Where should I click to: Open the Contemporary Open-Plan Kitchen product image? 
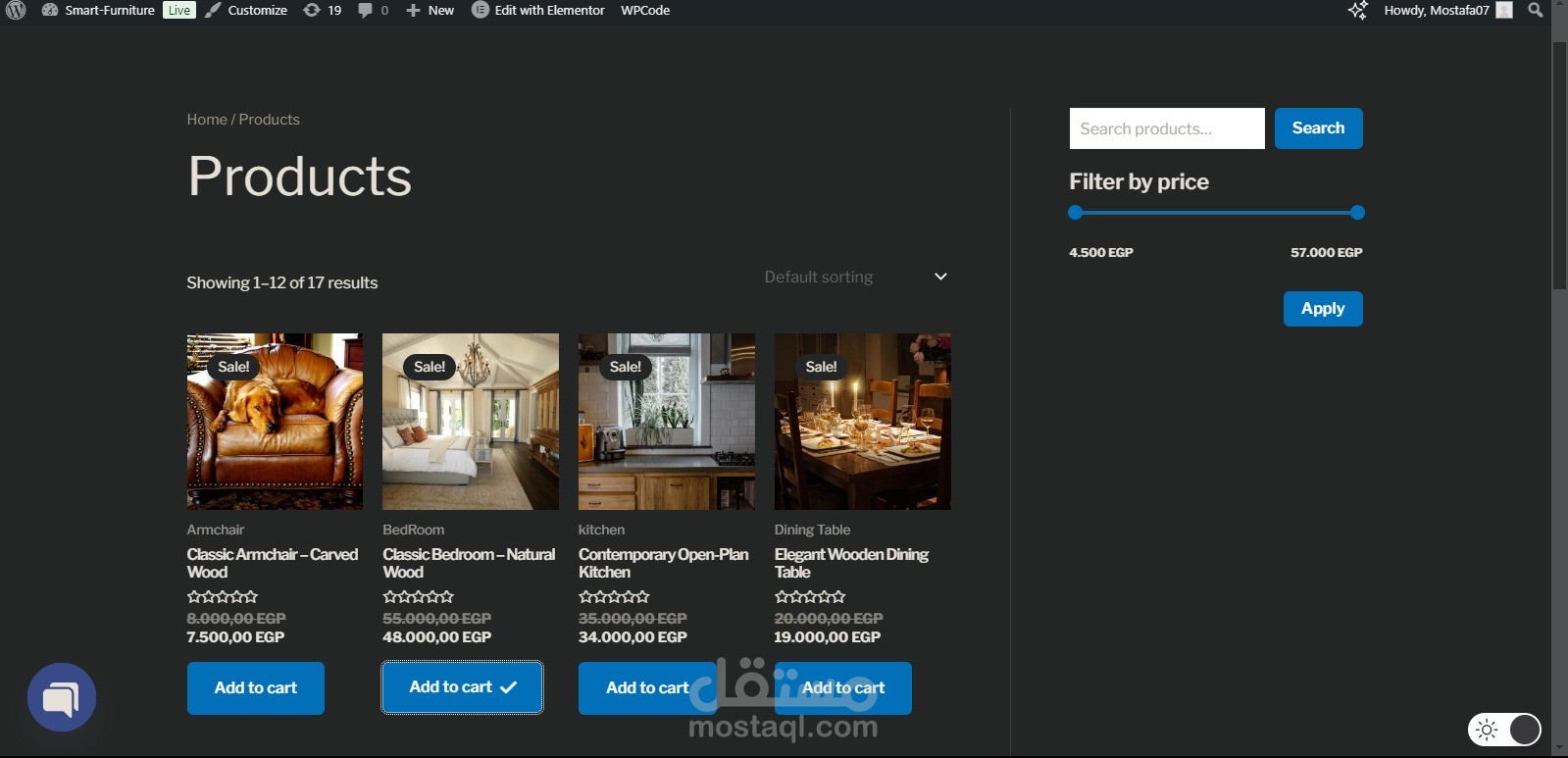(x=667, y=422)
